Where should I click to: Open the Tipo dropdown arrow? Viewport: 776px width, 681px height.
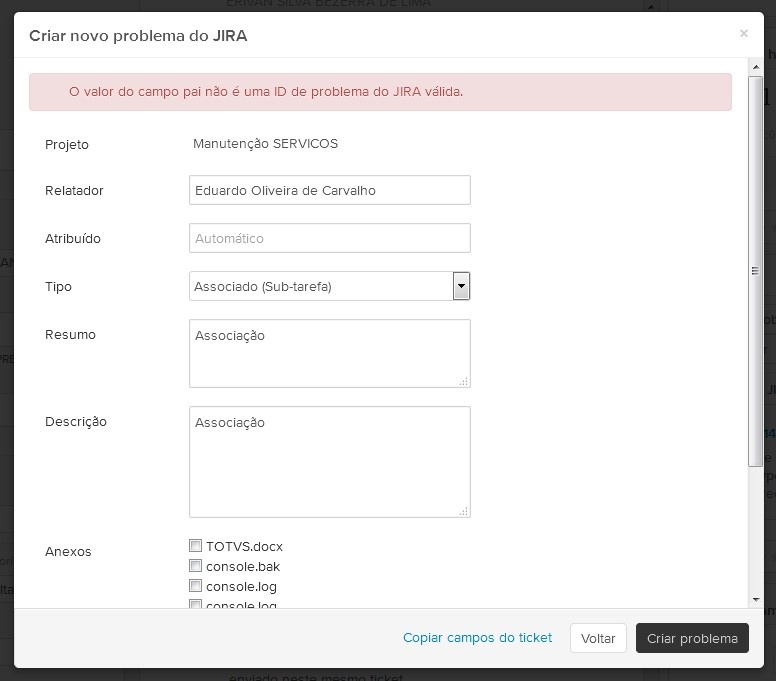[461, 286]
